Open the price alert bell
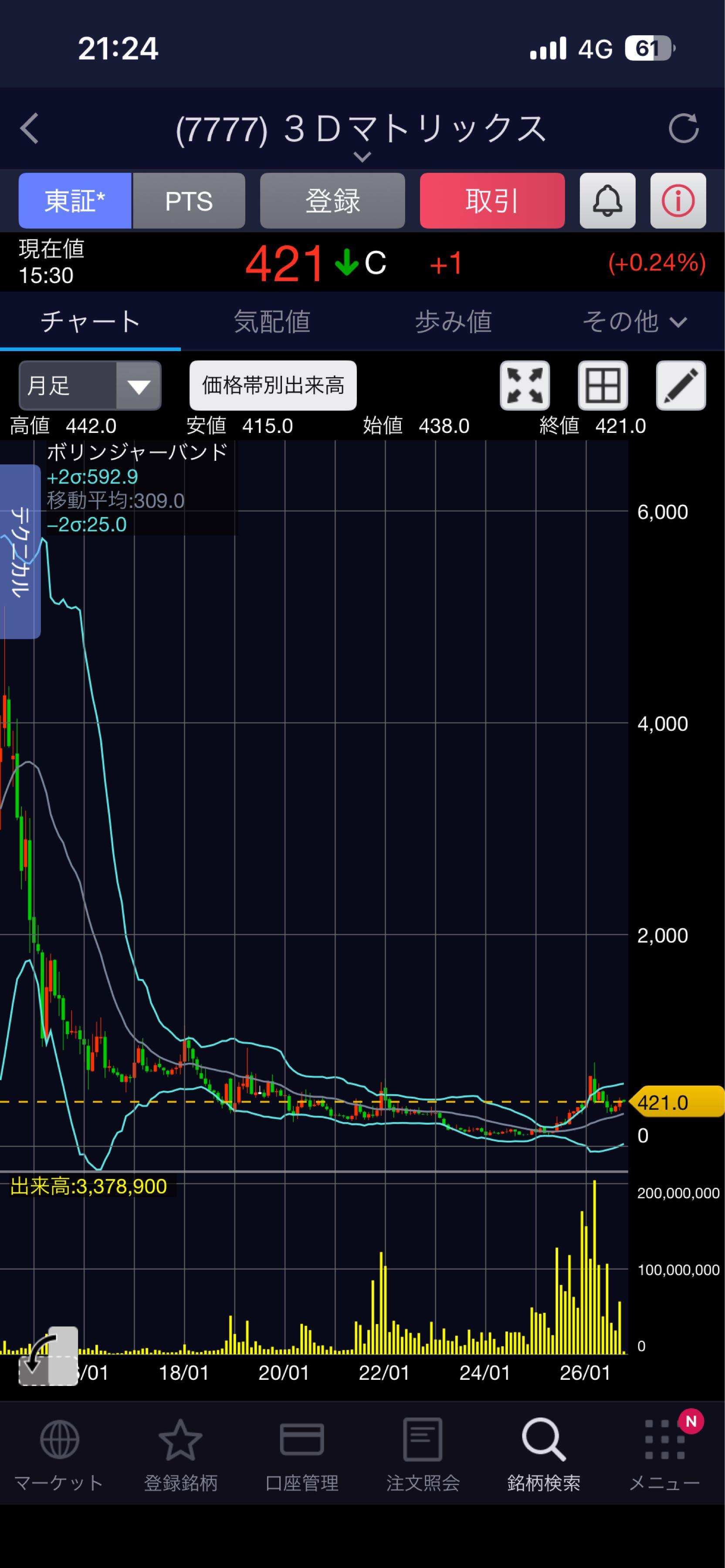Screen dimensions: 725x1568 tap(607, 201)
